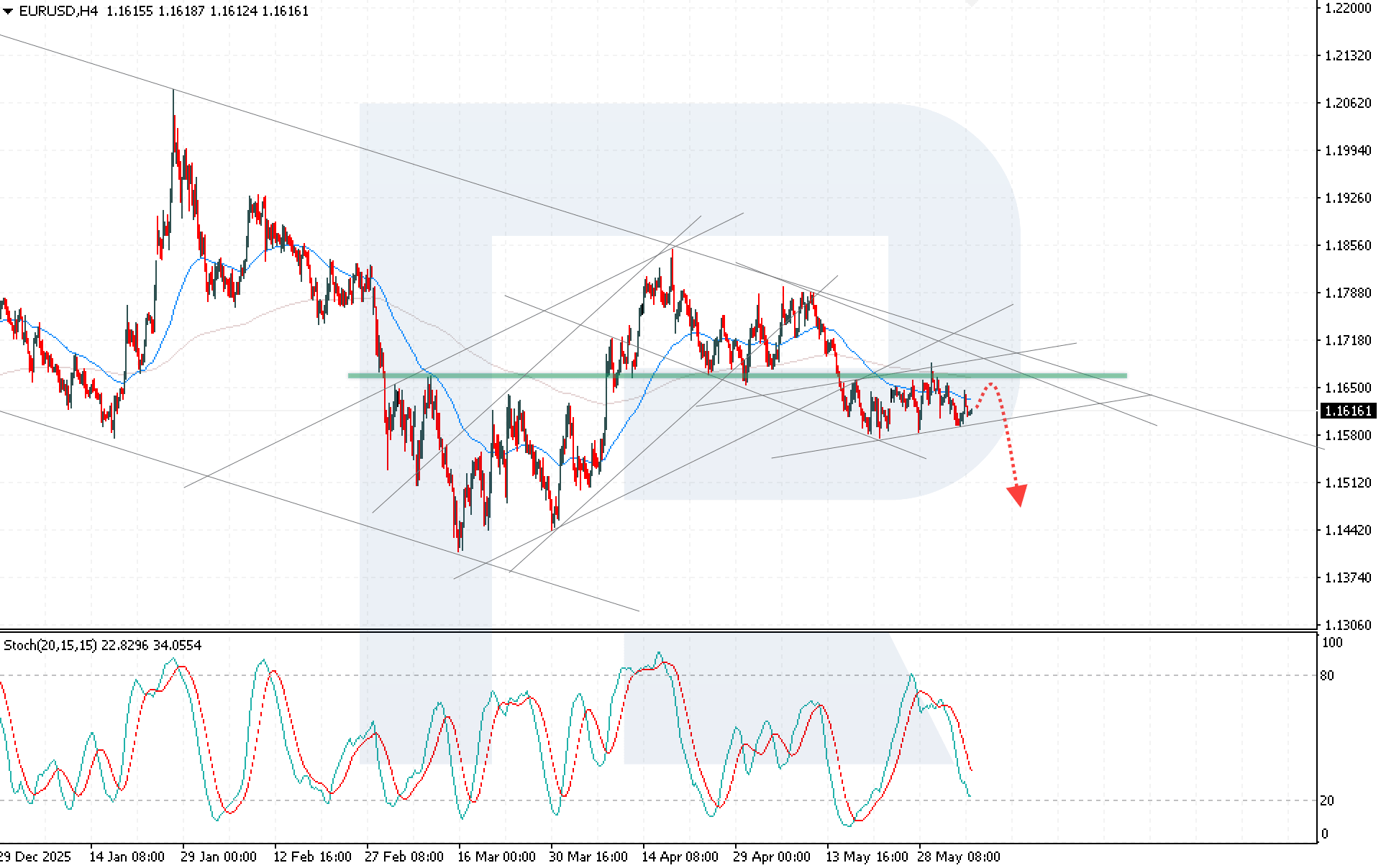Viewport: 1381px width, 868px height.
Task: Click the Stochastic 20 level label
Action: 1326,800
